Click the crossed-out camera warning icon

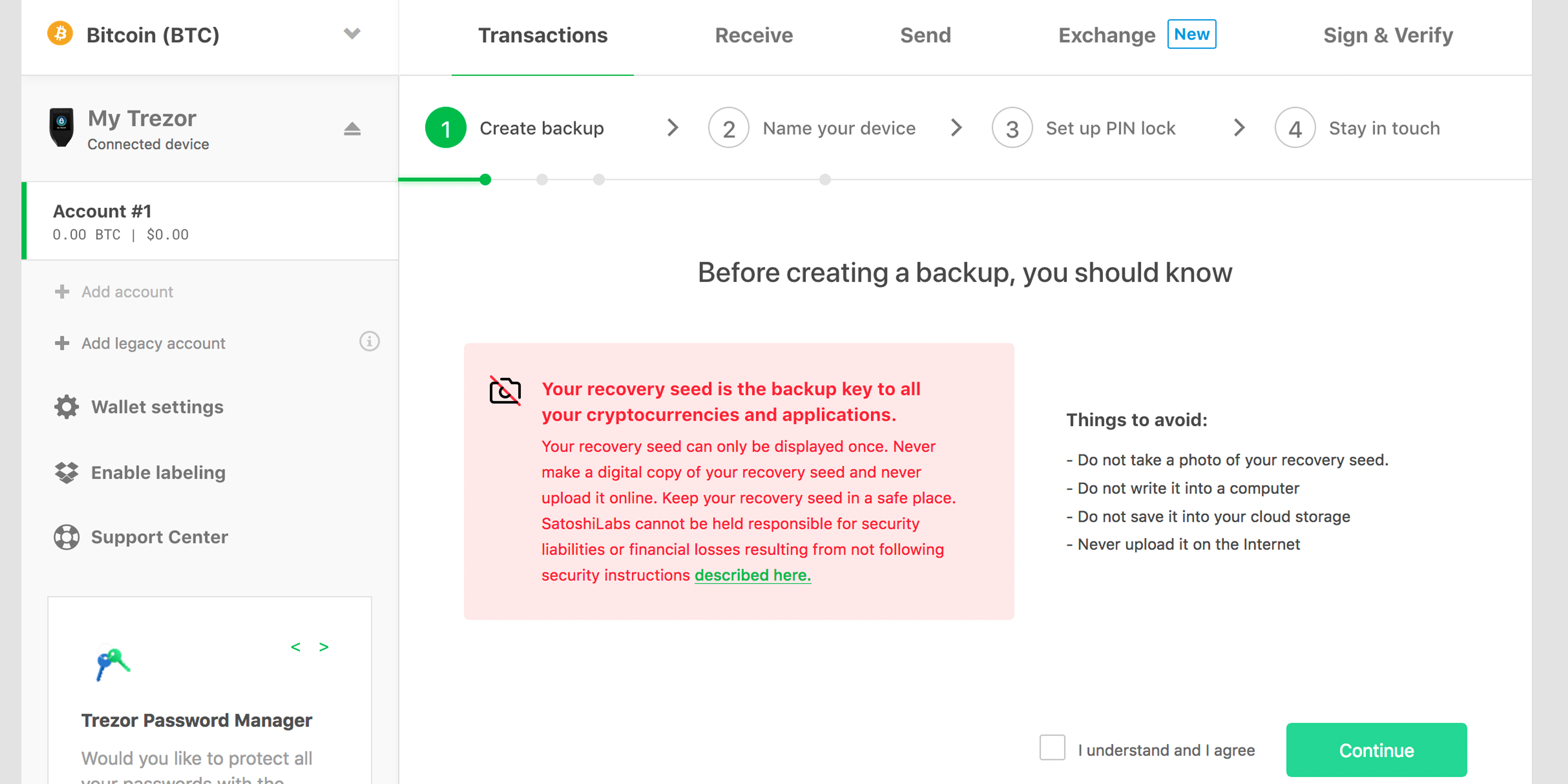(505, 390)
